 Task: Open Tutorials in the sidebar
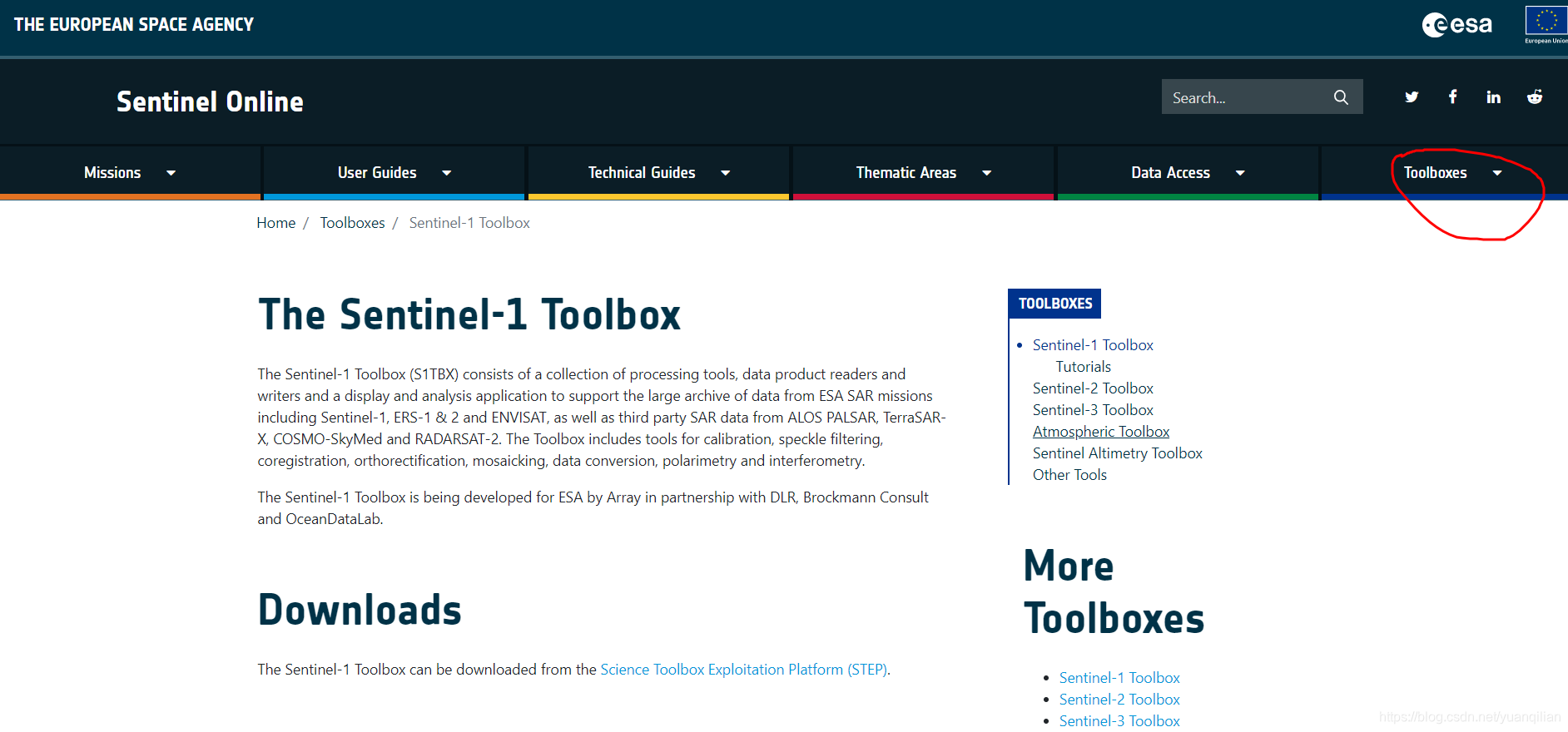tap(1083, 367)
